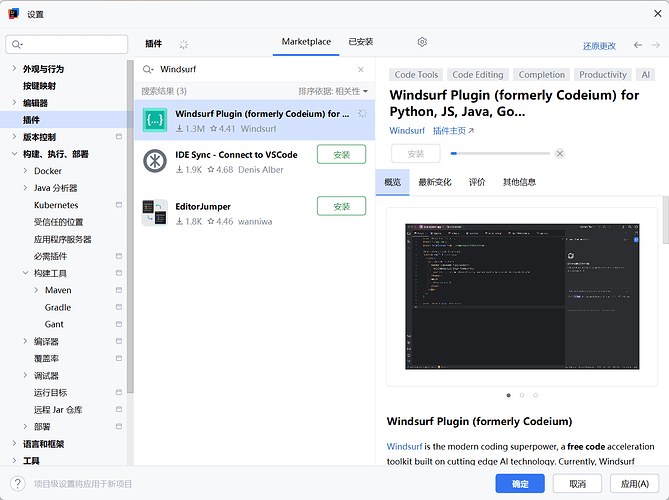Install the EditorJumper plugin
Viewport: 669px width, 500px height.
tap(341, 206)
